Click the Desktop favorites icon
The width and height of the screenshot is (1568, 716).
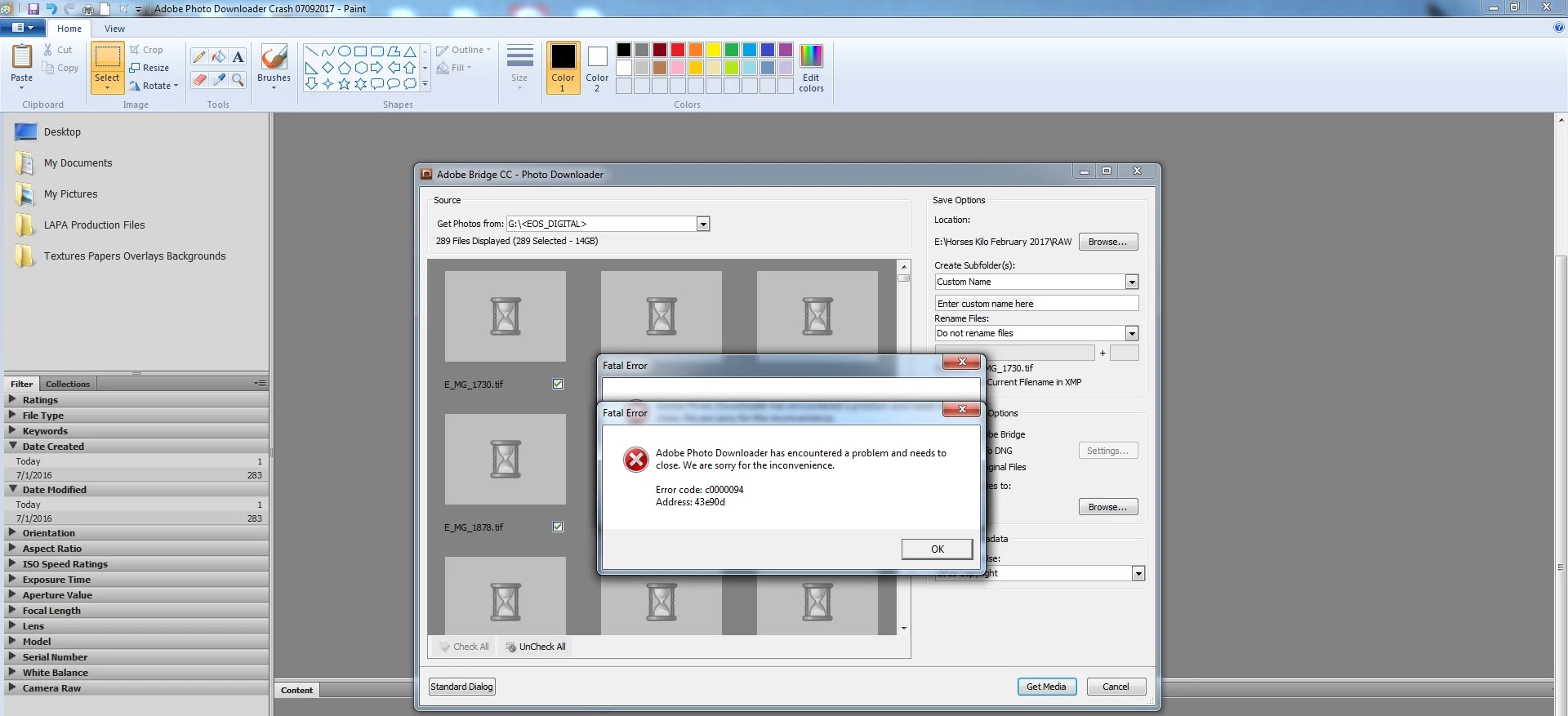pyautogui.click(x=26, y=131)
